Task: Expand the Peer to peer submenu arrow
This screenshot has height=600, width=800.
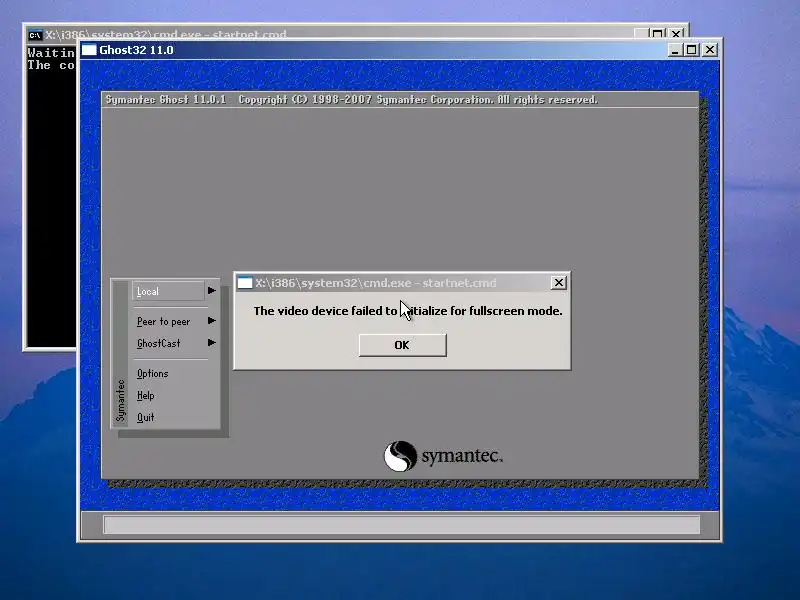Action: [211, 321]
